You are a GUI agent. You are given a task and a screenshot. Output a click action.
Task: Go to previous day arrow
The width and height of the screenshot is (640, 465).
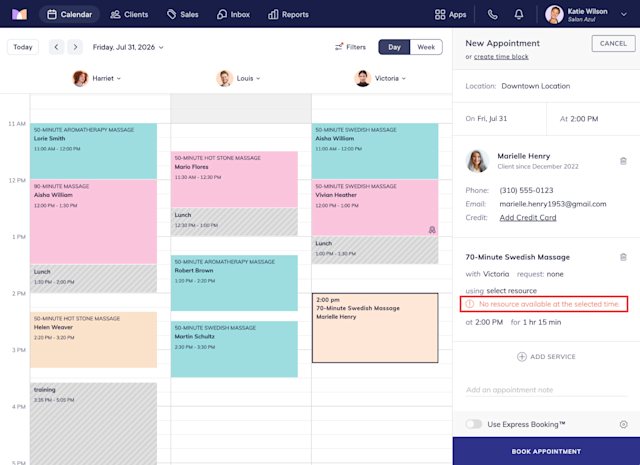56,47
